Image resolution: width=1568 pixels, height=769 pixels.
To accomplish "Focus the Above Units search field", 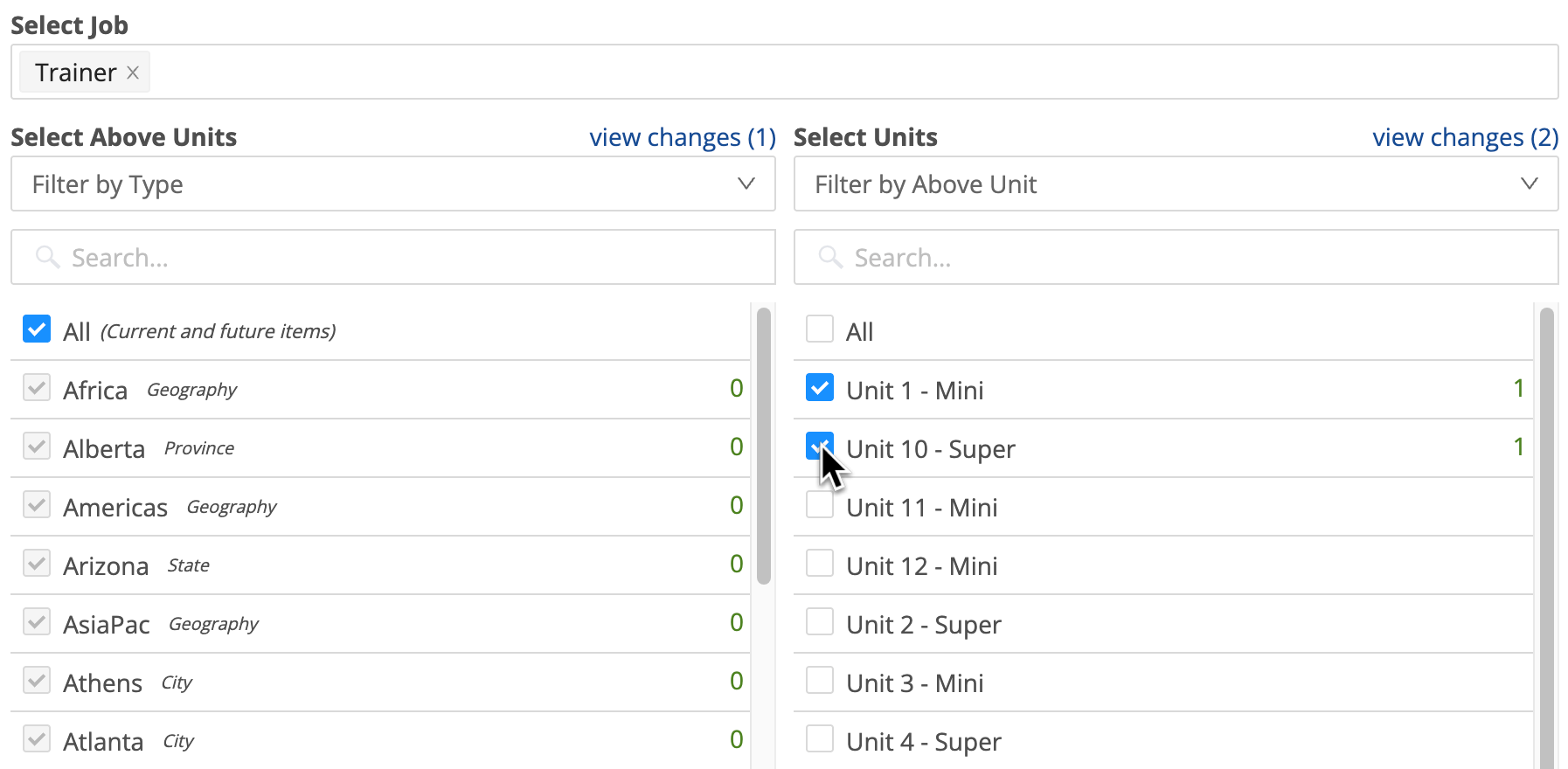I will tap(393, 257).
